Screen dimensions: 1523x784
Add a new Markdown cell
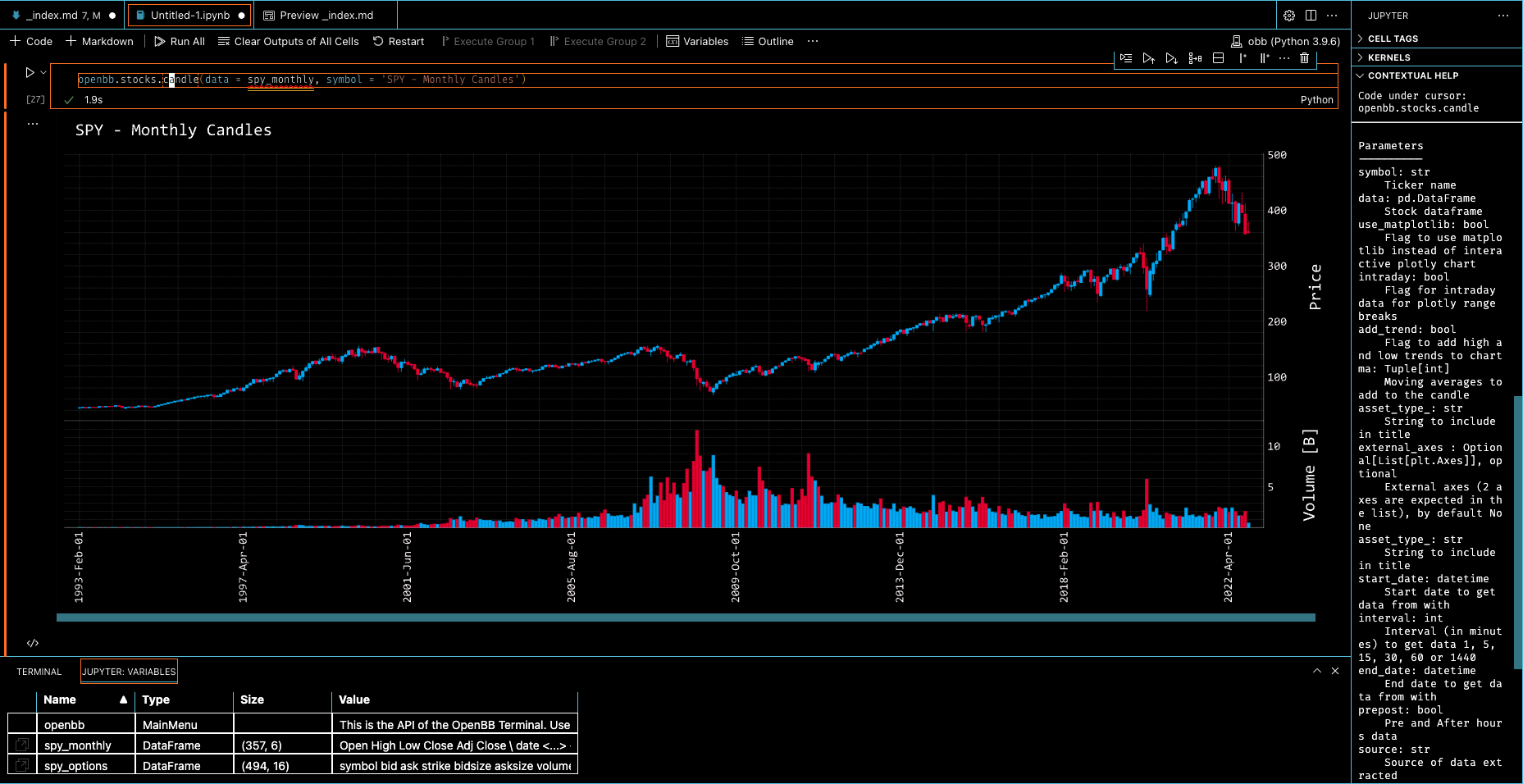99,41
